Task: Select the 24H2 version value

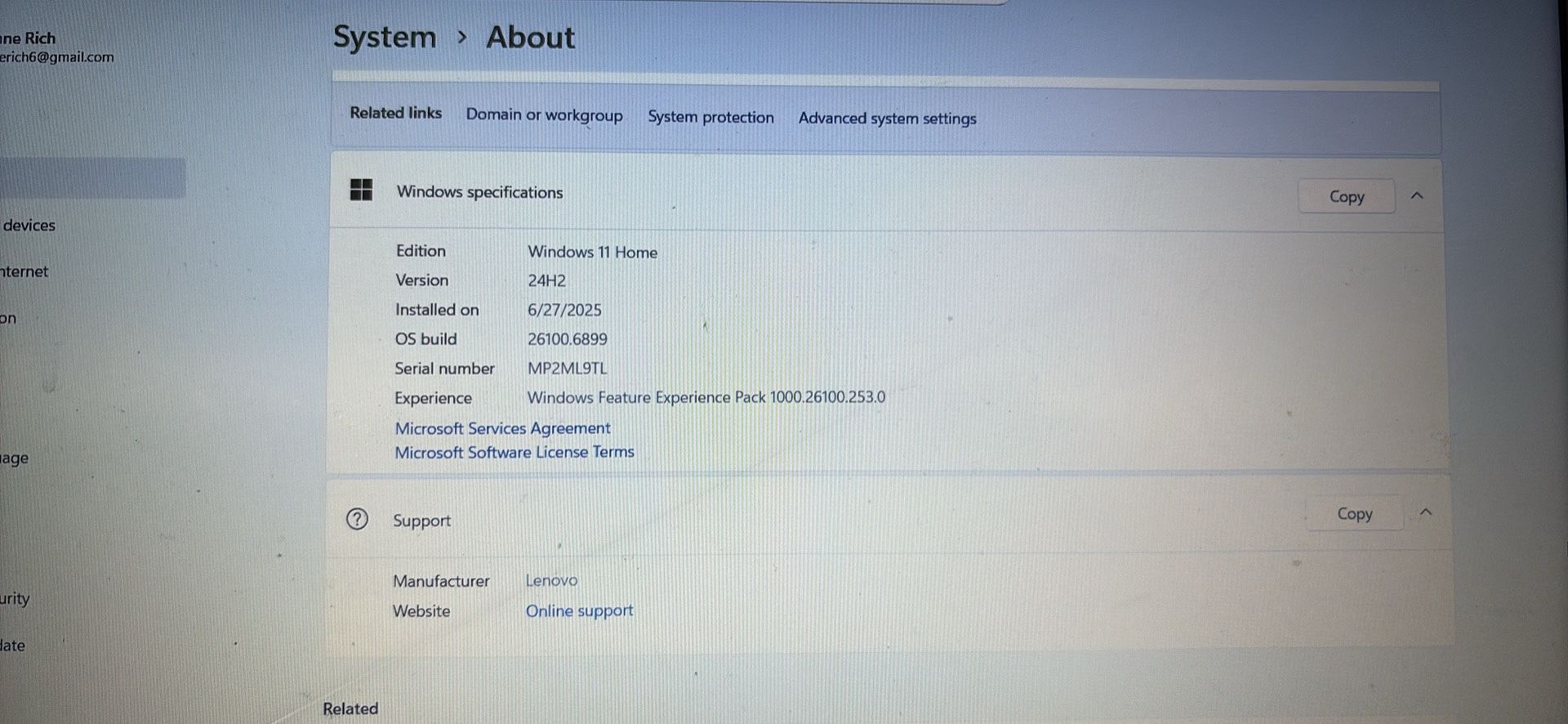Action: 546,280
